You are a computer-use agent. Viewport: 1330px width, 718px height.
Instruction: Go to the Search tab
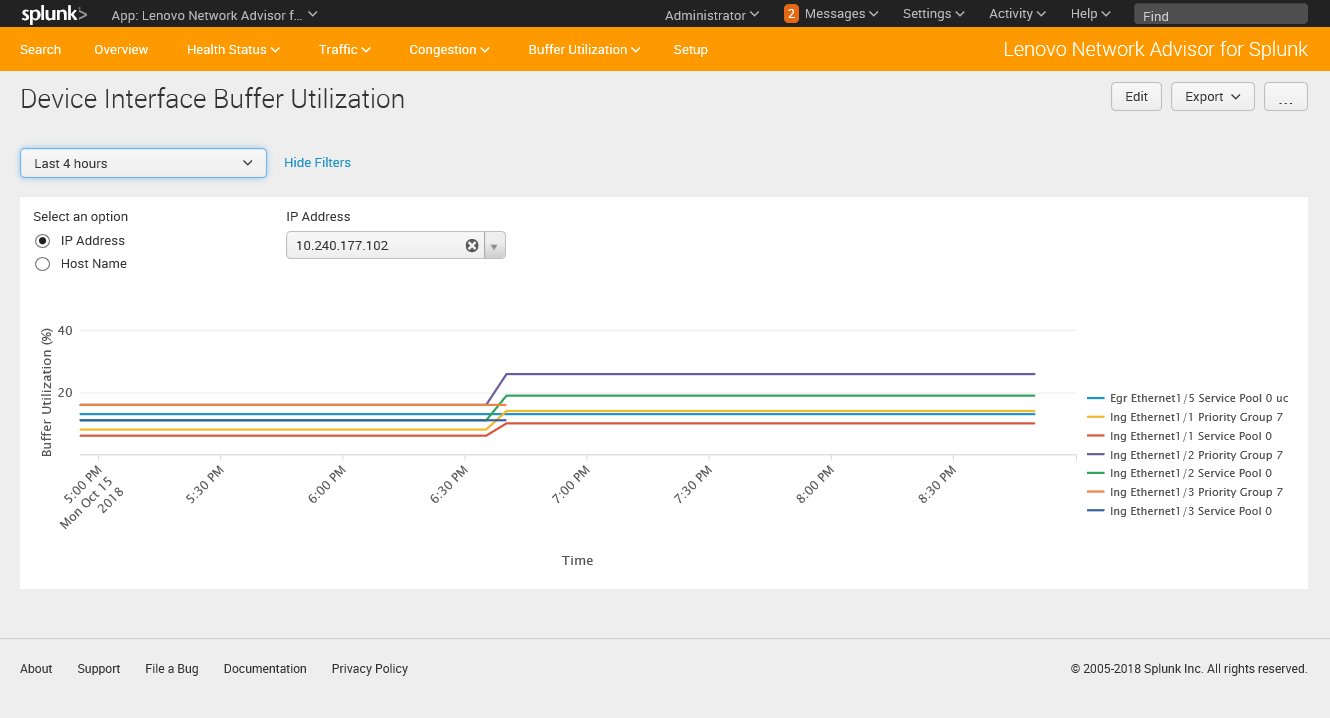pyautogui.click(x=40, y=49)
